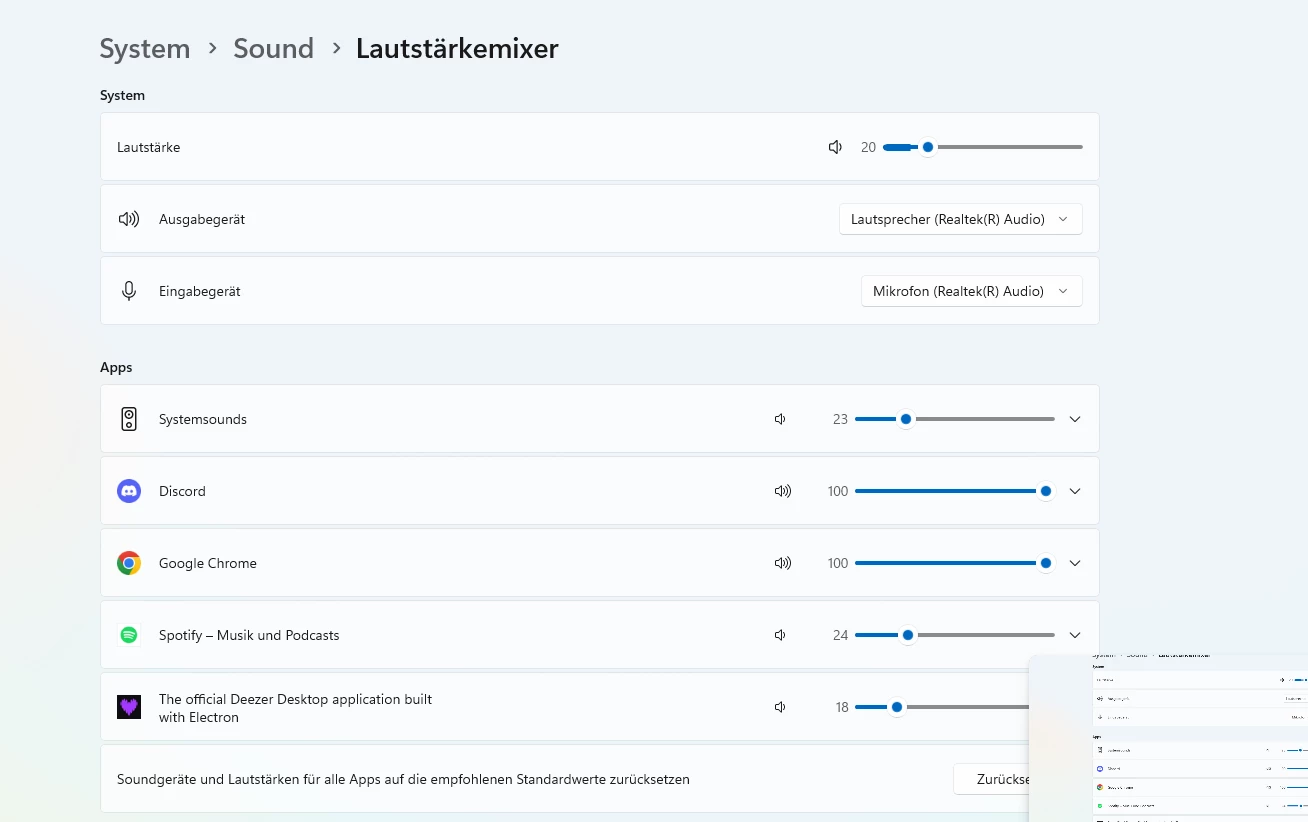
Task: Open the screenshot preview thumbnail
Action: point(1168,738)
